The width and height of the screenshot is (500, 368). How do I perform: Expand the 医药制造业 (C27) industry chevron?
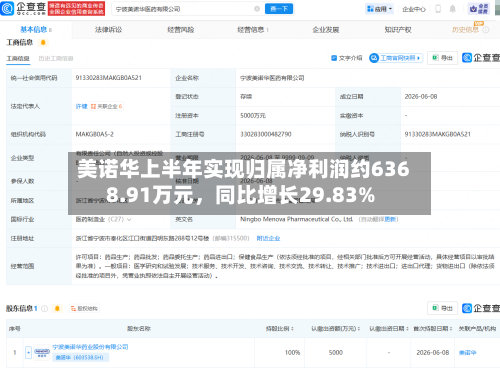pyautogui.click(x=129, y=220)
